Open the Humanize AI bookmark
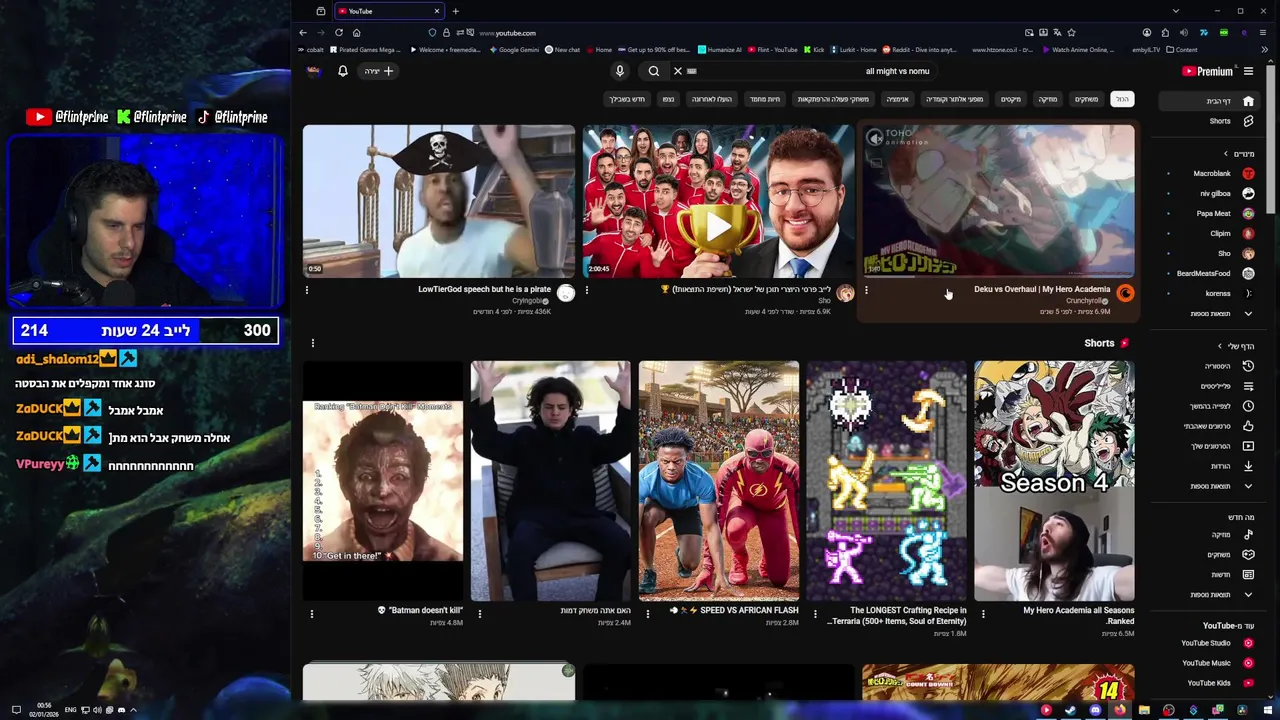The height and width of the screenshot is (720, 1280). (x=720, y=49)
